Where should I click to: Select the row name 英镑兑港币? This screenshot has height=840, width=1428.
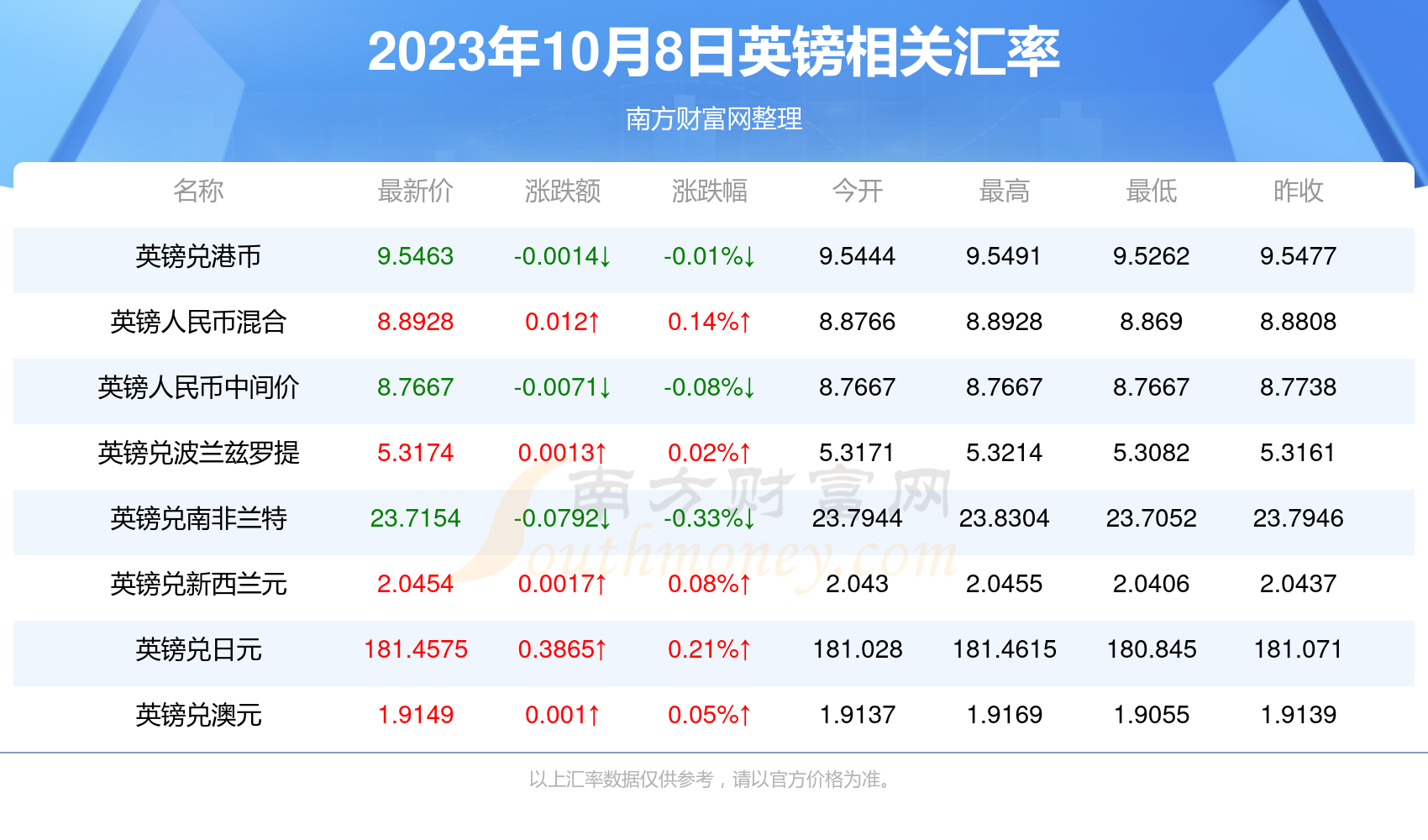click(x=198, y=256)
